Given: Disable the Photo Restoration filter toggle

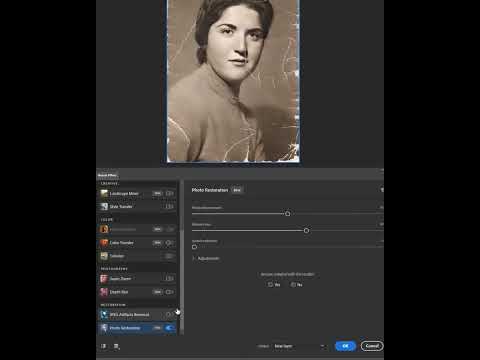Looking at the screenshot, I should pyautogui.click(x=170, y=328).
